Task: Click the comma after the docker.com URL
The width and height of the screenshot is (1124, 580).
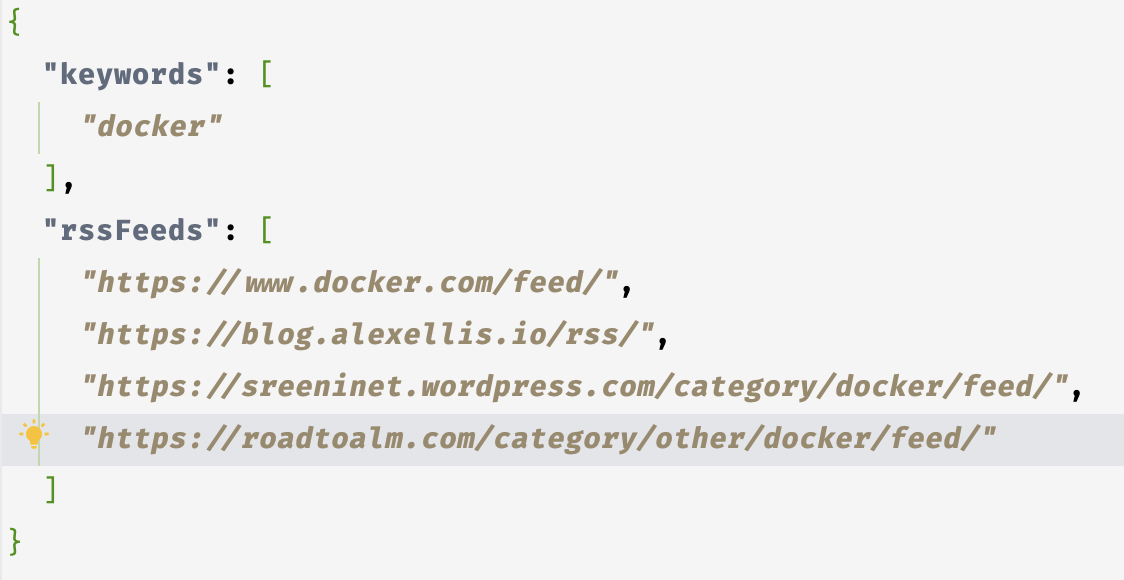Action: coord(629,287)
